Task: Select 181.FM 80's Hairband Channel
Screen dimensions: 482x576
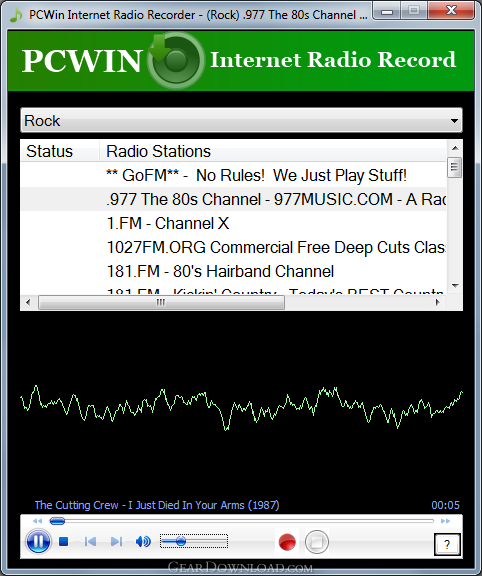Action: point(234,271)
